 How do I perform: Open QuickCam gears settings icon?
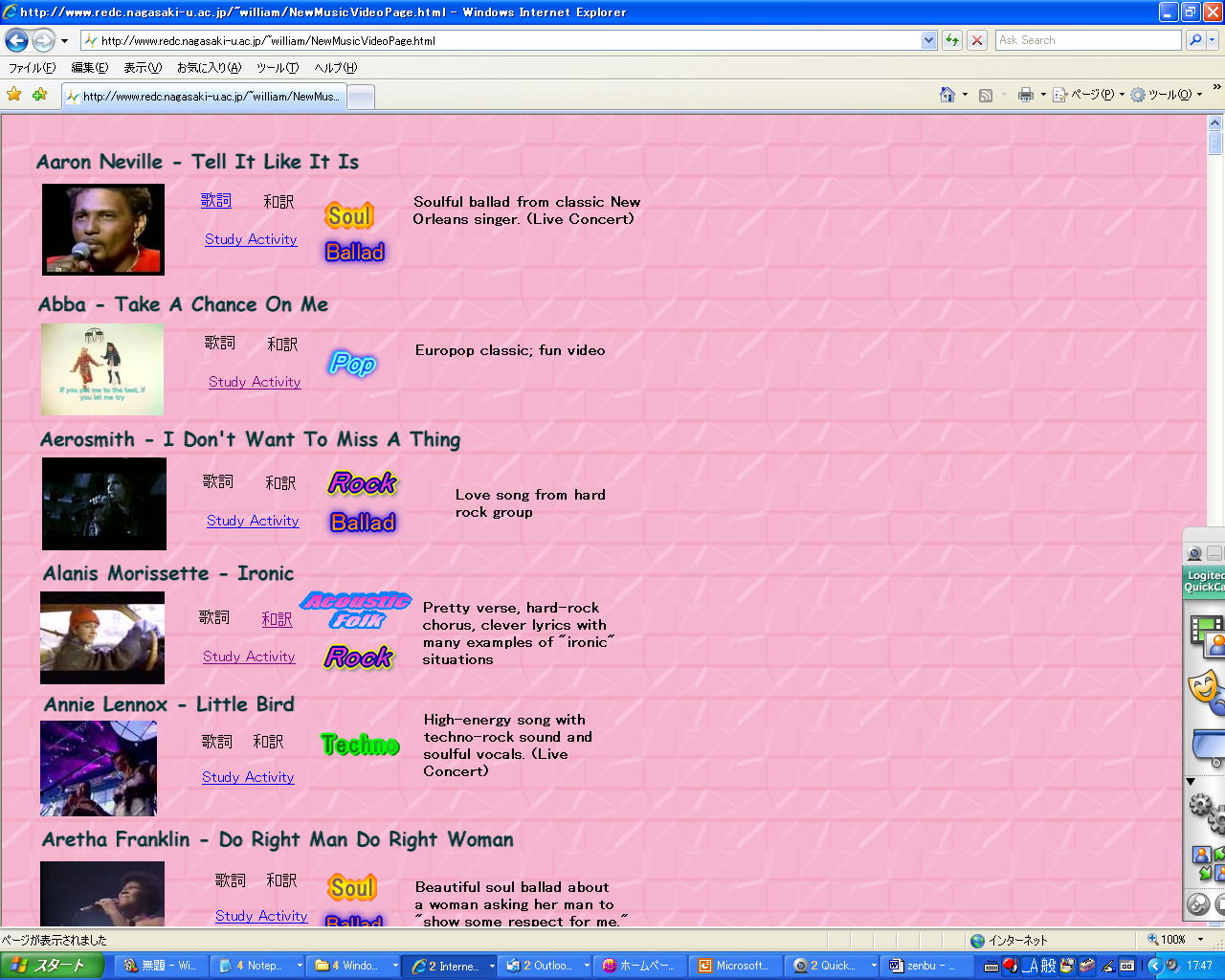(x=1206, y=812)
